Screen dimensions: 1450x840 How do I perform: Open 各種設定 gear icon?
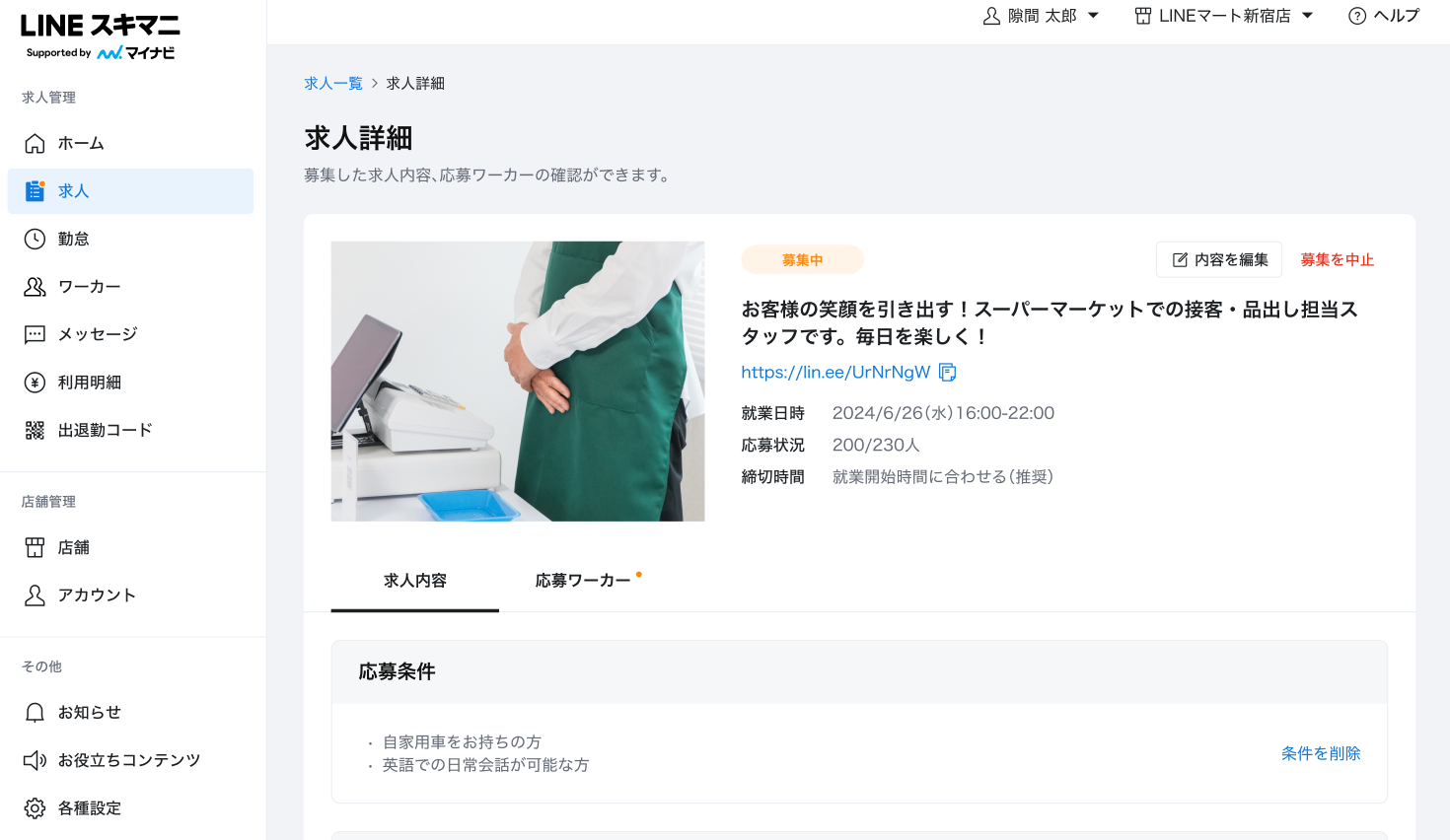35,808
